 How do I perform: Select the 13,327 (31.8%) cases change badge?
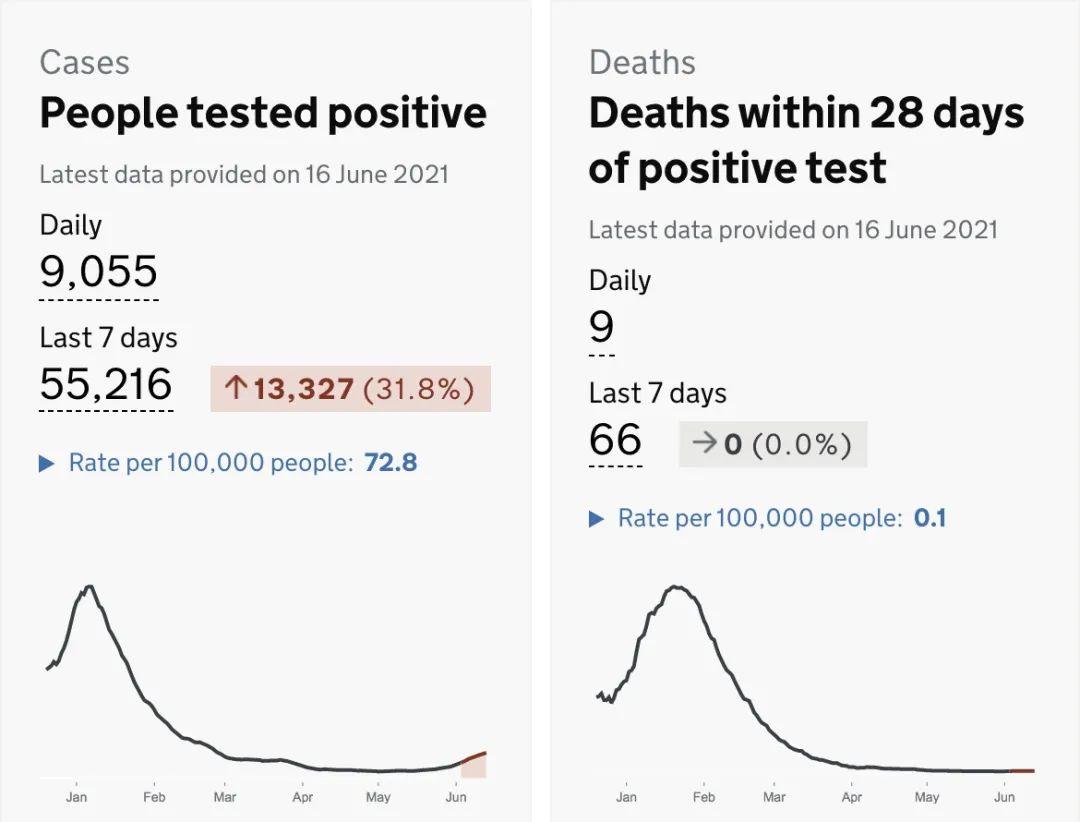pos(350,388)
